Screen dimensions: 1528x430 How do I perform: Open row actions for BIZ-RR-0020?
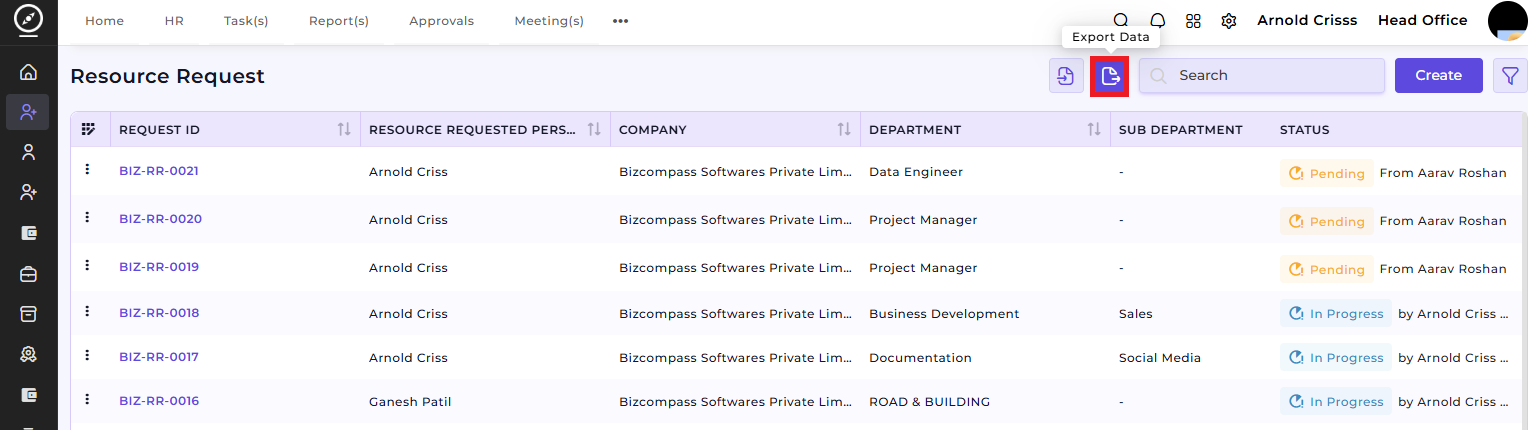coord(88,217)
